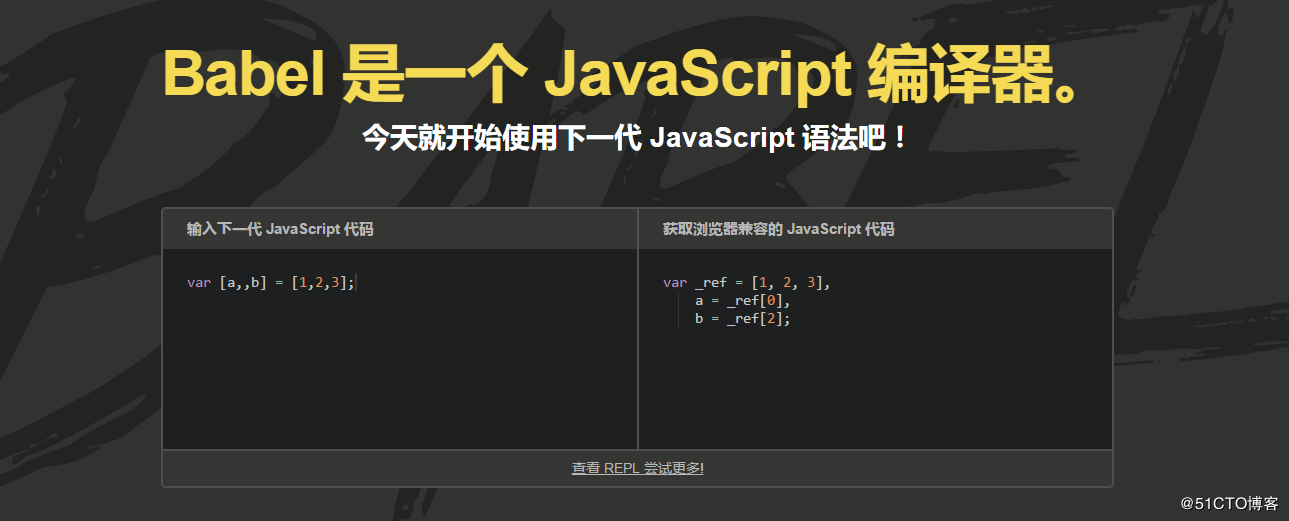The image size is (1289, 521).
Task: Click the word 'Babel' in the headline
Action: 243,73
